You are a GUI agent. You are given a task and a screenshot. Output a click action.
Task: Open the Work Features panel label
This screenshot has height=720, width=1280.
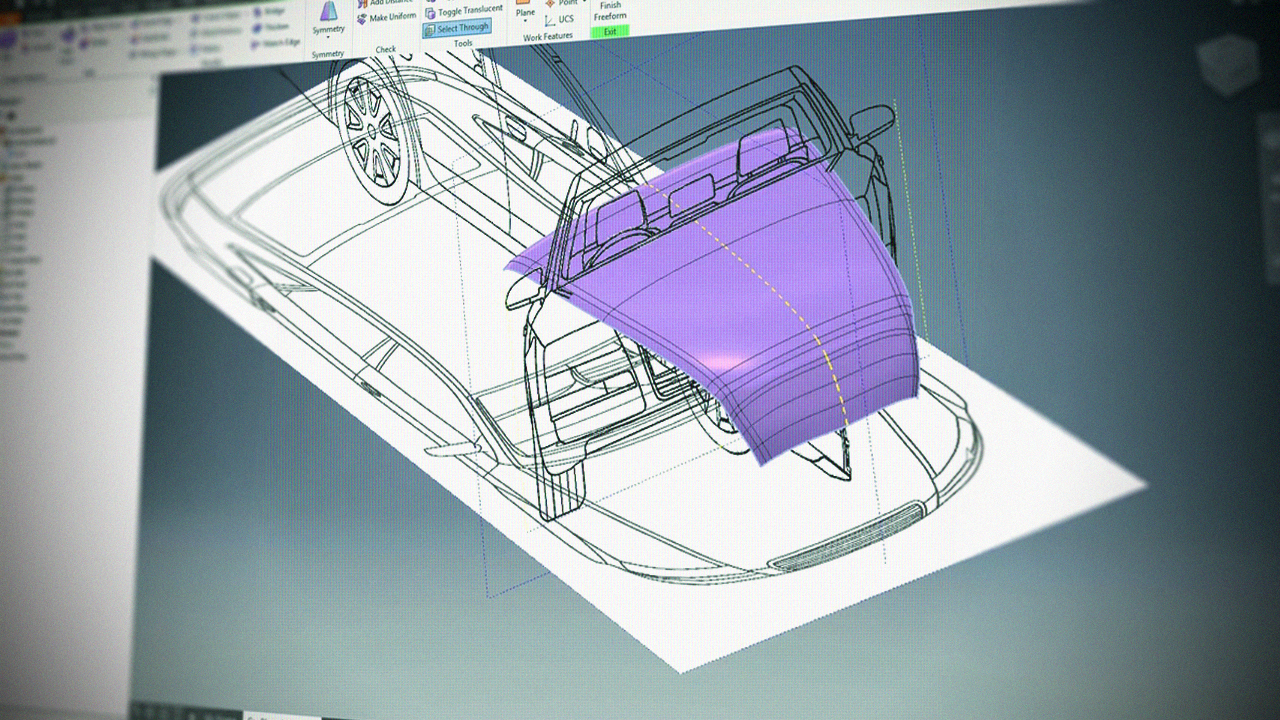coord(548,38)
